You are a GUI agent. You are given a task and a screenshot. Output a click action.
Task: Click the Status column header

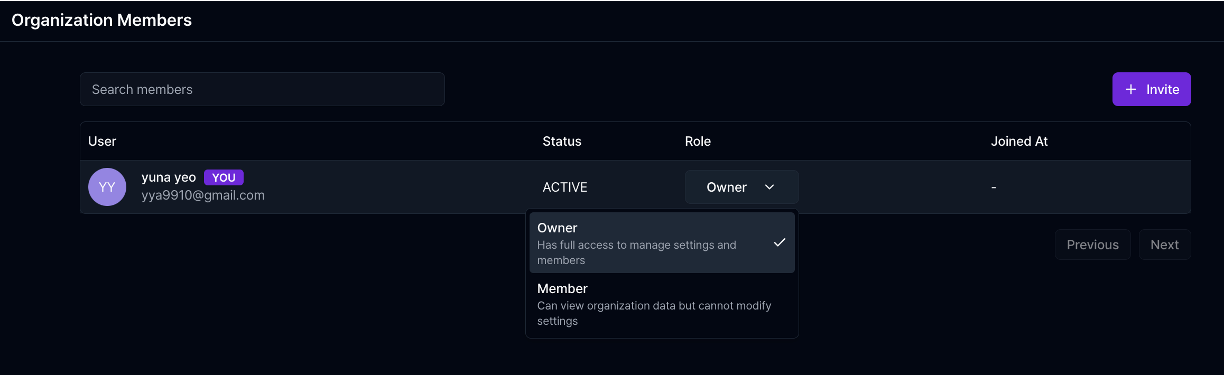[x=562, y=141]
